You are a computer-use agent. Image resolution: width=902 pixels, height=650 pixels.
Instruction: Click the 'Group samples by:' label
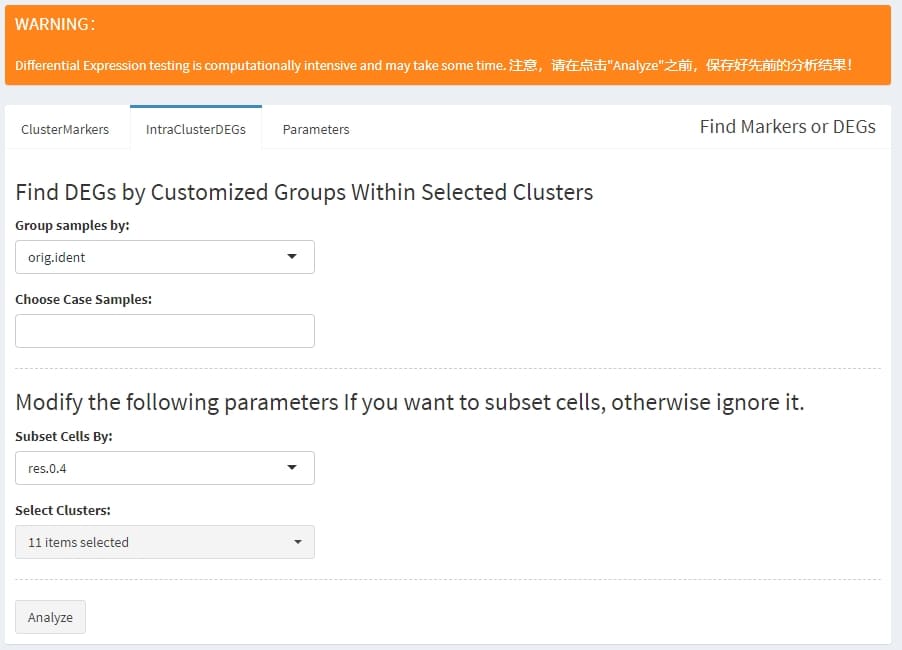72,226
